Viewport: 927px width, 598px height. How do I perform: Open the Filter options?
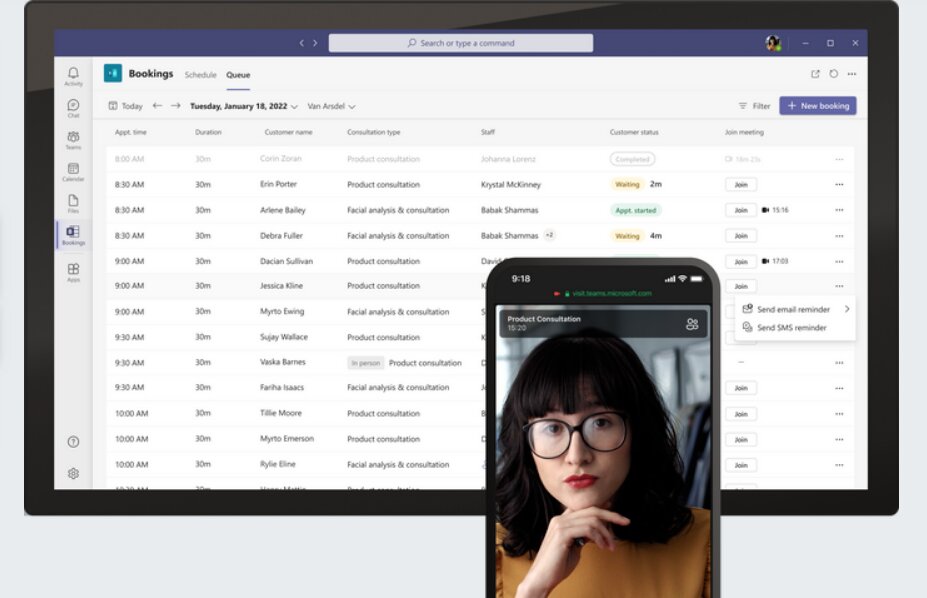pos(753,105)
